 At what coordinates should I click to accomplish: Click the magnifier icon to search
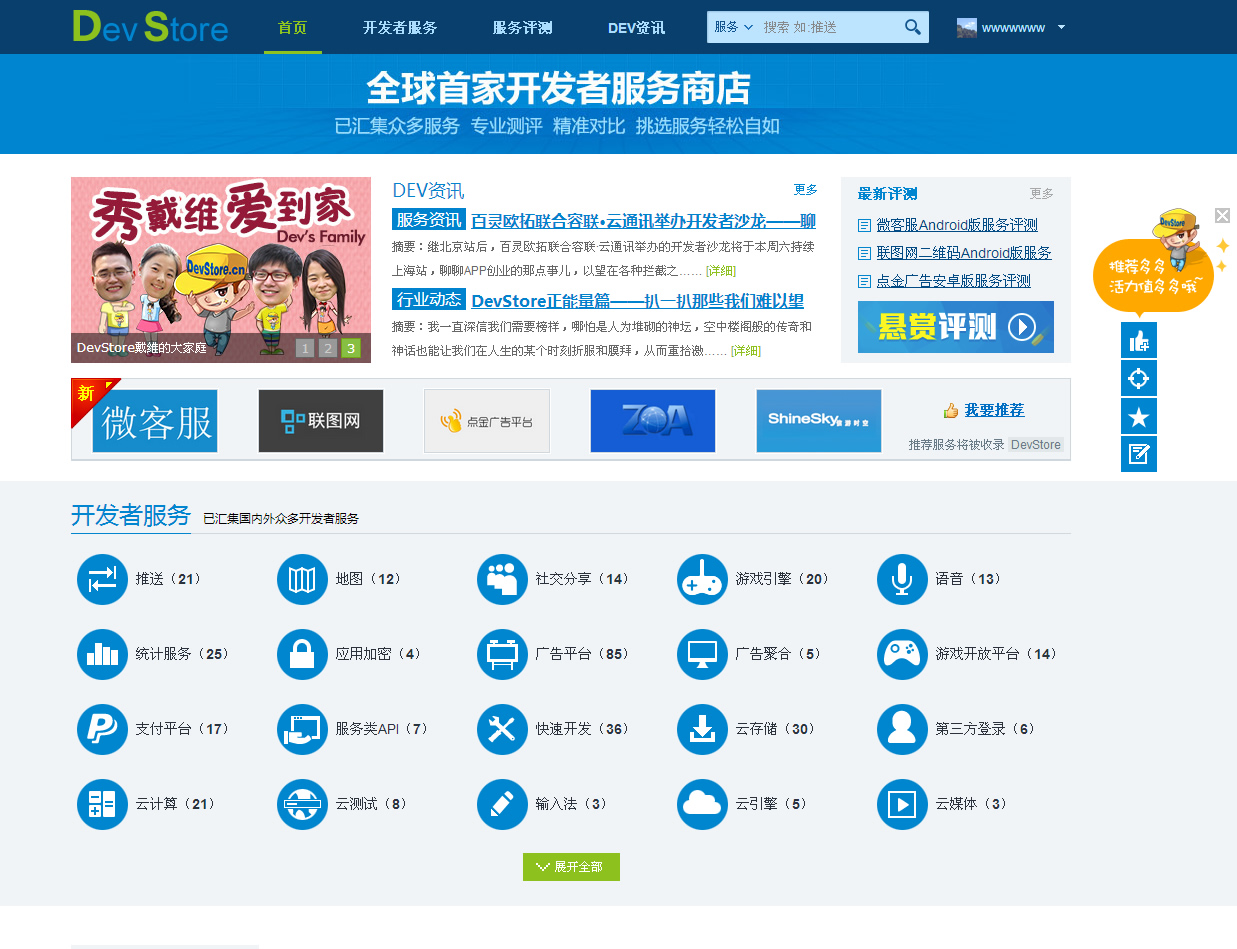(911, 27)
